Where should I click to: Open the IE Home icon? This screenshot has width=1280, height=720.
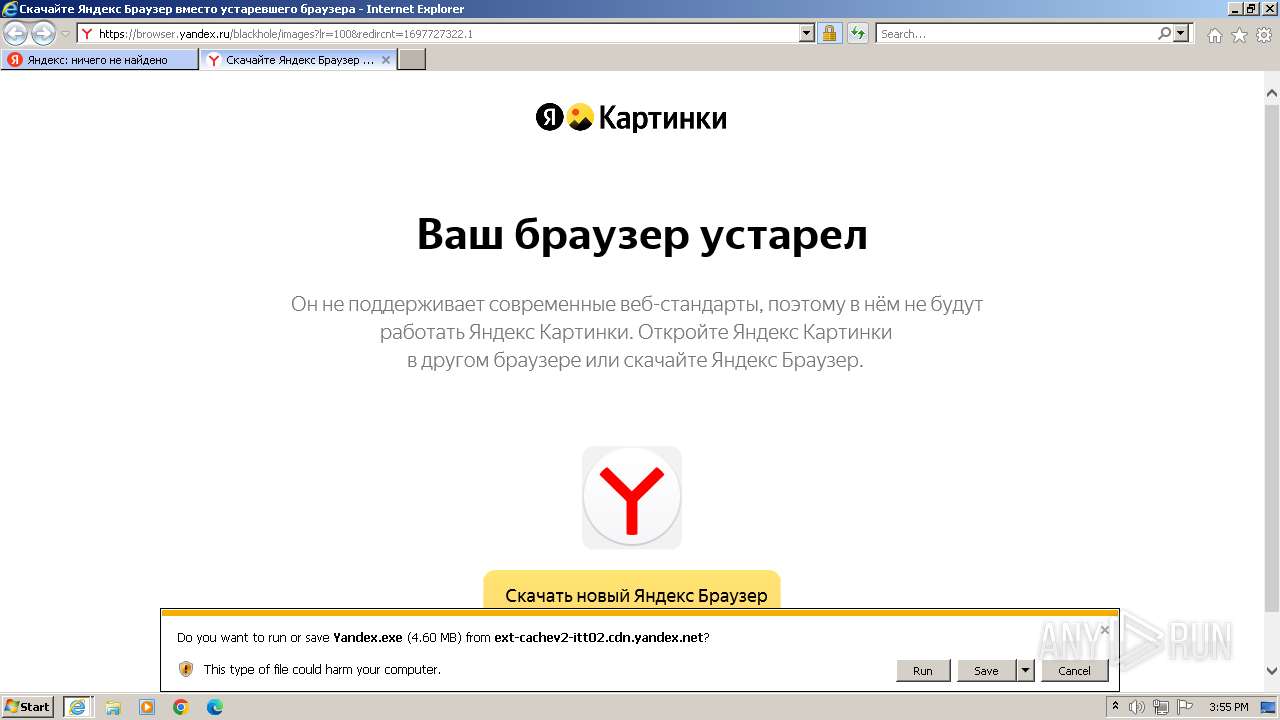(x=1214, y=35)
